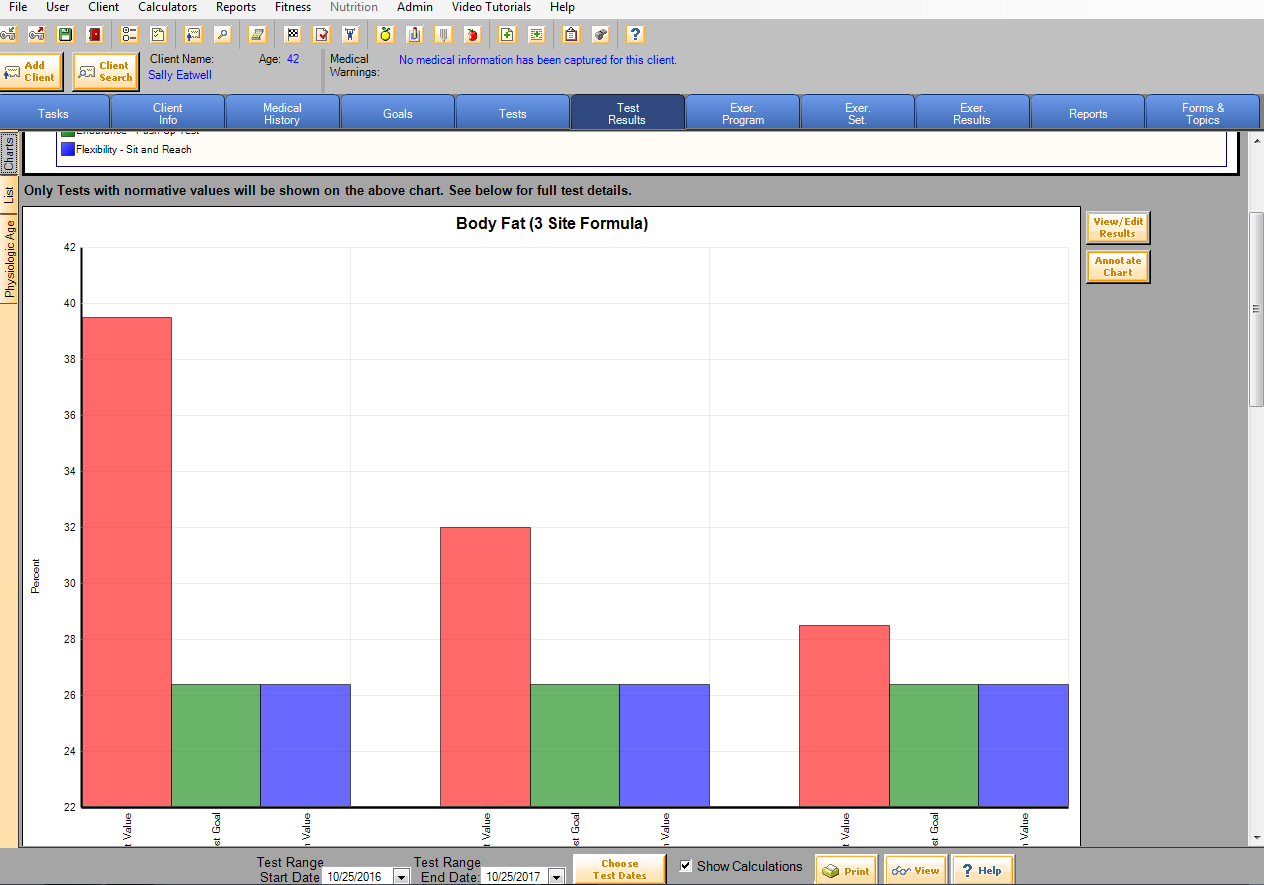Open the User menu

(58, 7)
